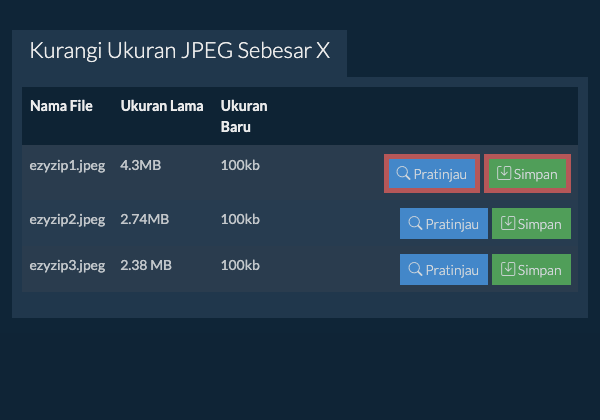This screenshot has width=600, height=420.
Task: Select the ezyzip3.jpeg file name
Action: pyautogui.click(x=67, y=265)
